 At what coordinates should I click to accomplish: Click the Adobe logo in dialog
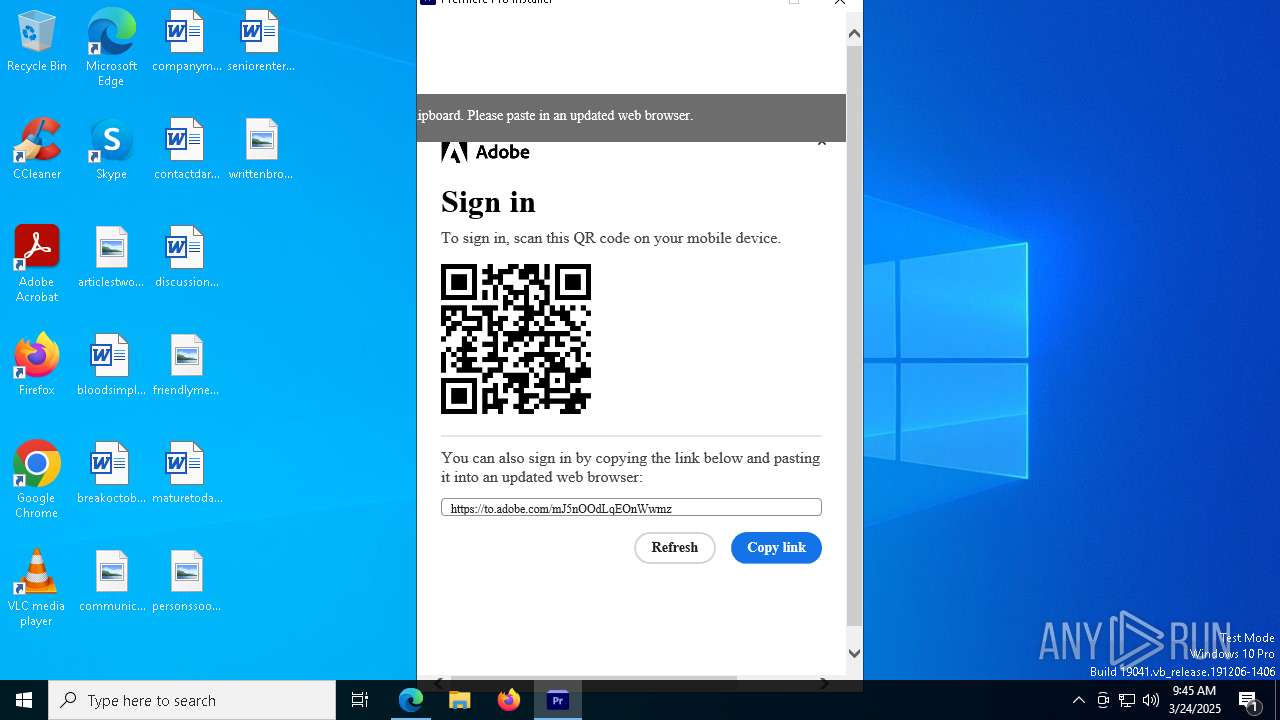tap(485, 152)
